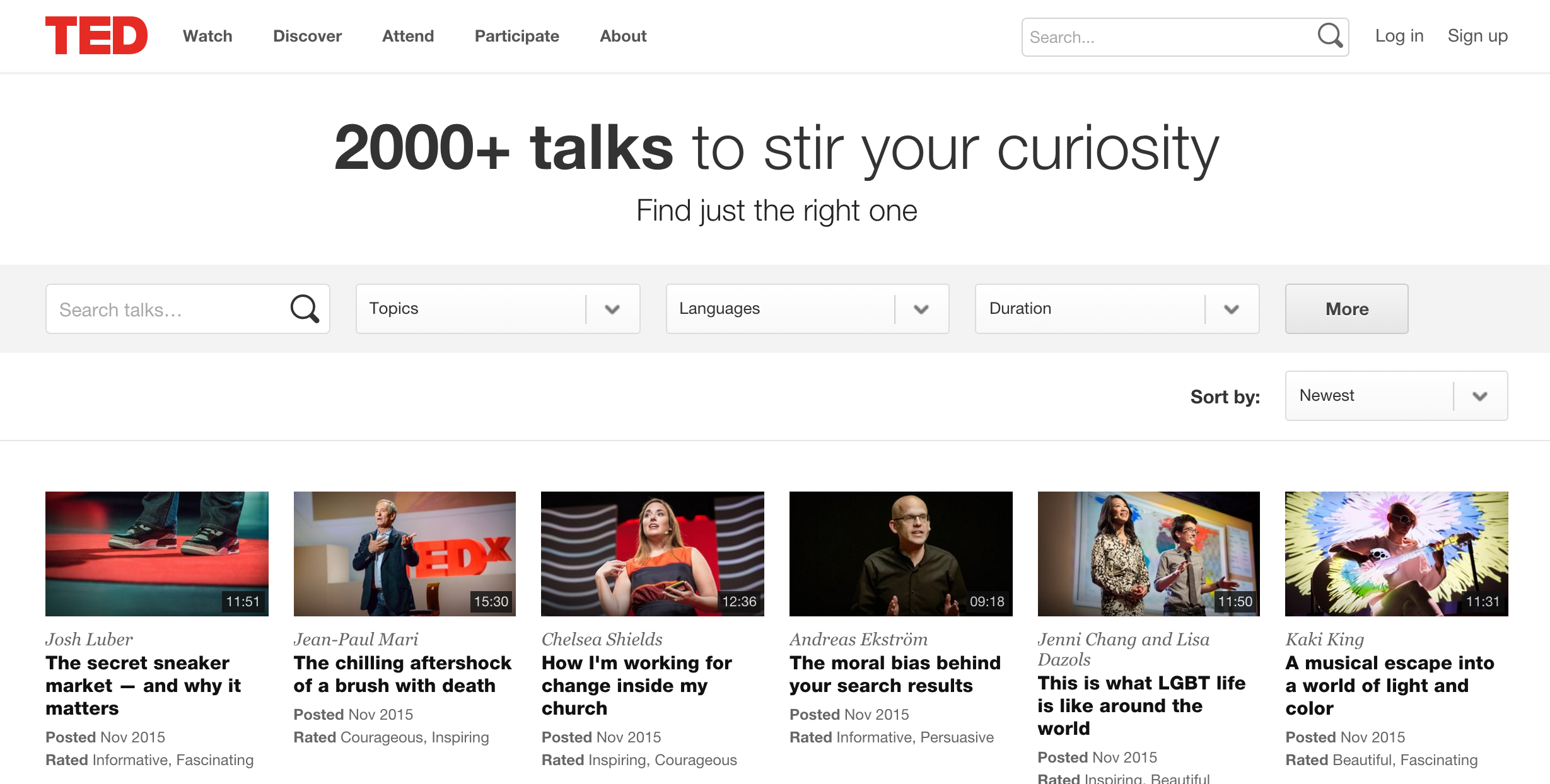The image size is (1550, 784).
Task: Click speaker name Jenni Chang and Lisa Dazols
Action: coord(1124,649)
